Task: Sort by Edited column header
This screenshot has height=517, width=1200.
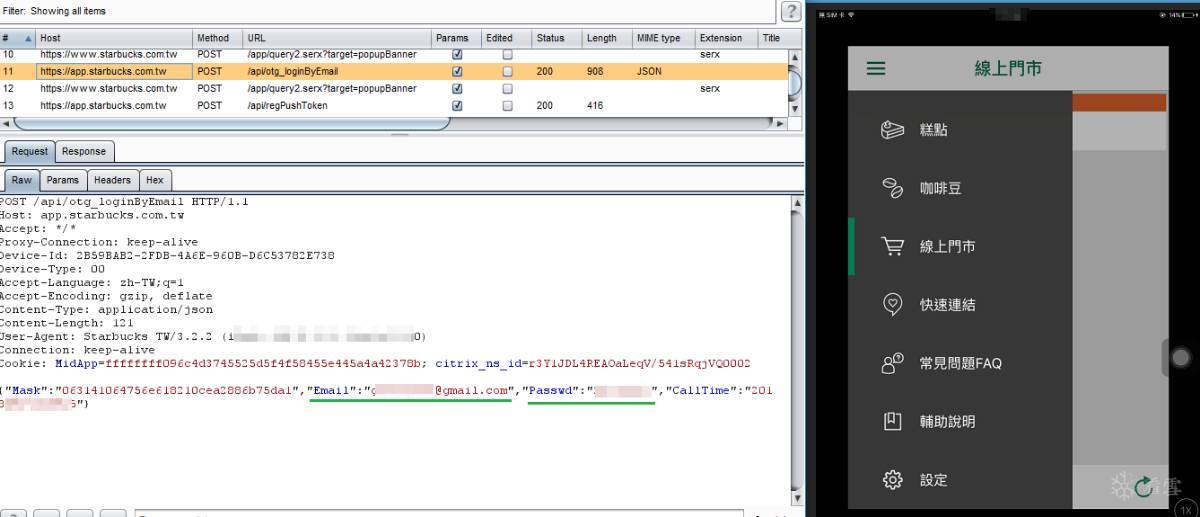Action: point(507,38)
